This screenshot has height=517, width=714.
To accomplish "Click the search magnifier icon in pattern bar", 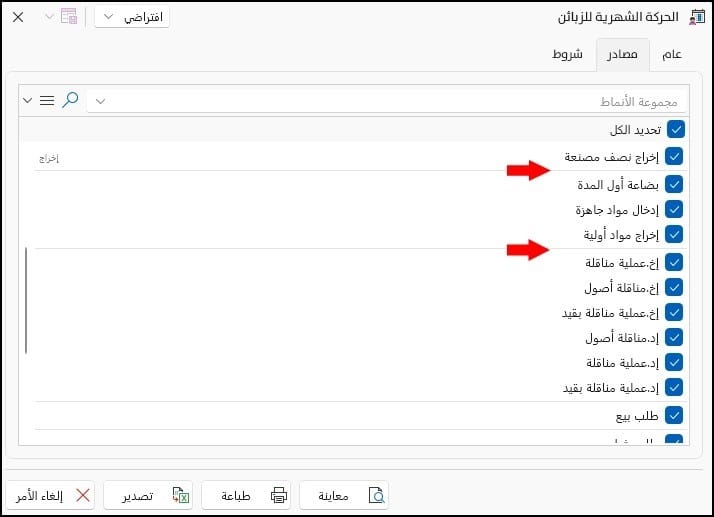I will pos(71,99).
